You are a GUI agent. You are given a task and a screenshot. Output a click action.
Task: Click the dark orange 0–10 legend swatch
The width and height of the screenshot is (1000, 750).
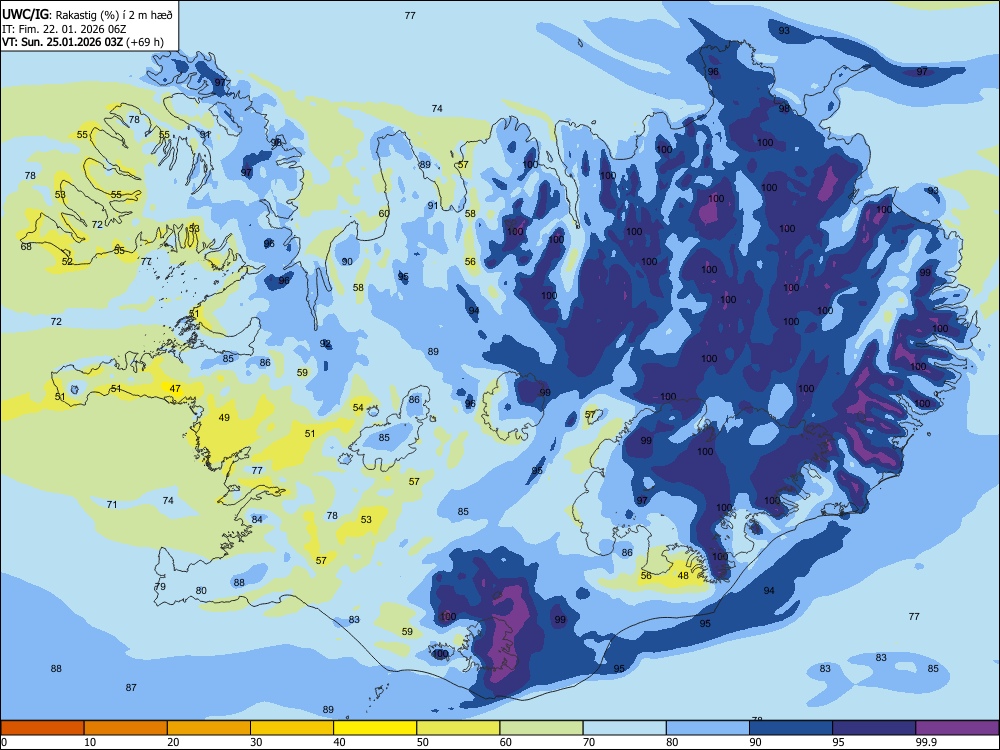tap(42, 728)
